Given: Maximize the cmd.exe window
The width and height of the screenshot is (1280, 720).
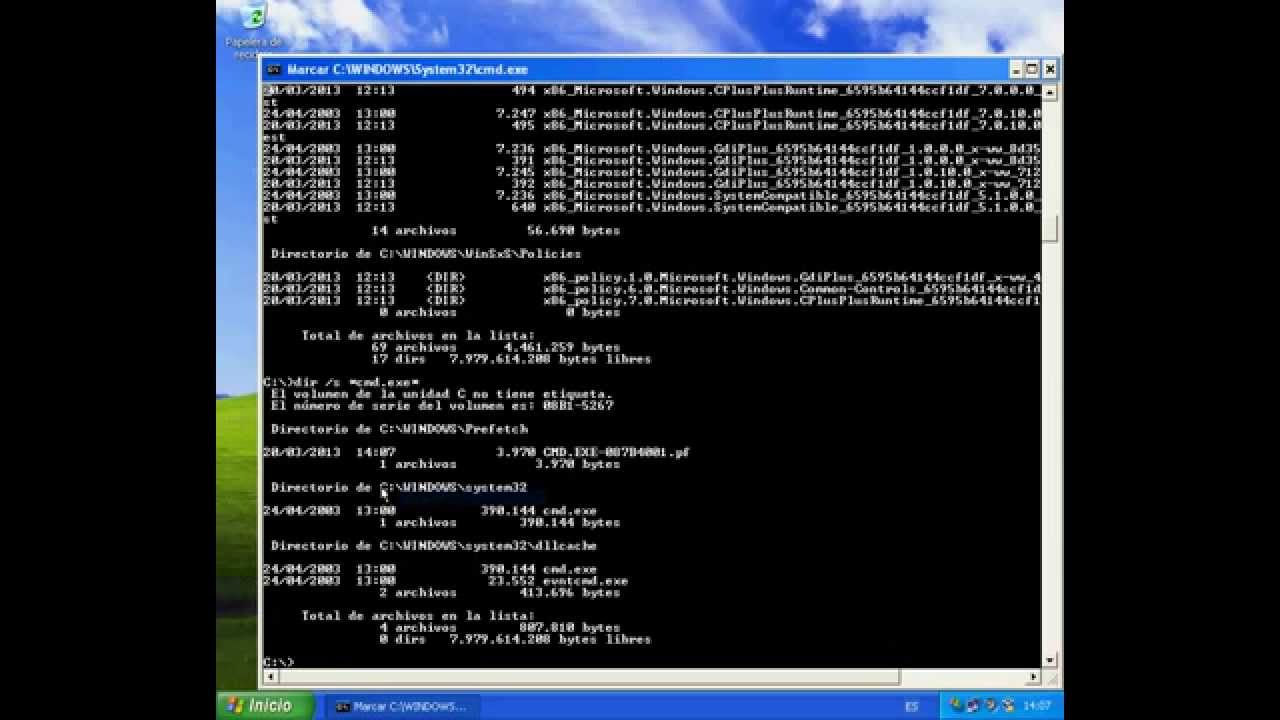Looking at the screenshot, I should coord(1032,69).
